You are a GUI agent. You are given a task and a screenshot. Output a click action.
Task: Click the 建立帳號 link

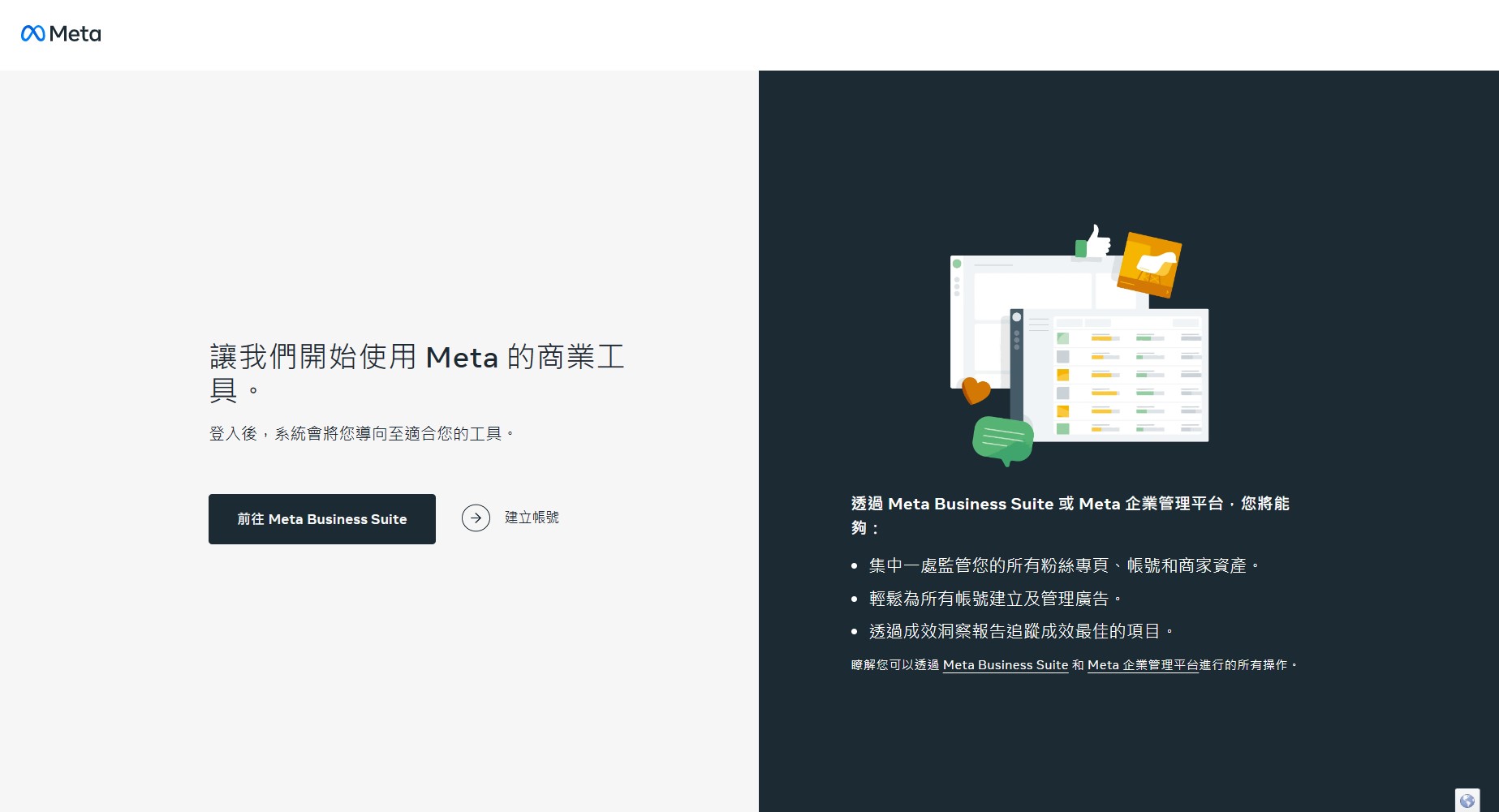point(532,518)
